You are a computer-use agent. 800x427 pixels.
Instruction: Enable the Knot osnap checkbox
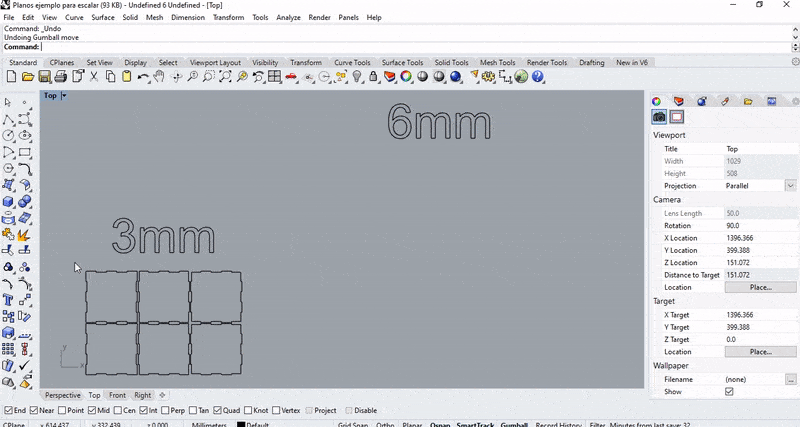click(x=248, y=410)
